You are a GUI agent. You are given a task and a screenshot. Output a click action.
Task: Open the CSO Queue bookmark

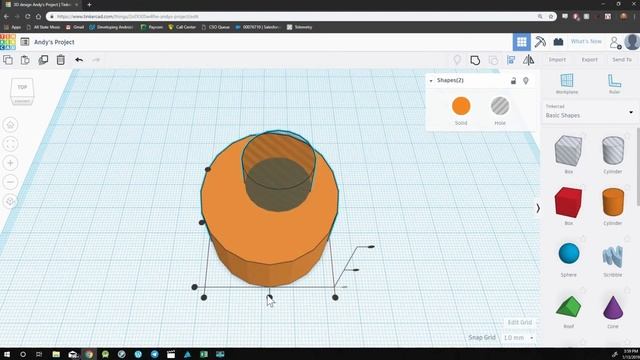[x=216, y=27]
